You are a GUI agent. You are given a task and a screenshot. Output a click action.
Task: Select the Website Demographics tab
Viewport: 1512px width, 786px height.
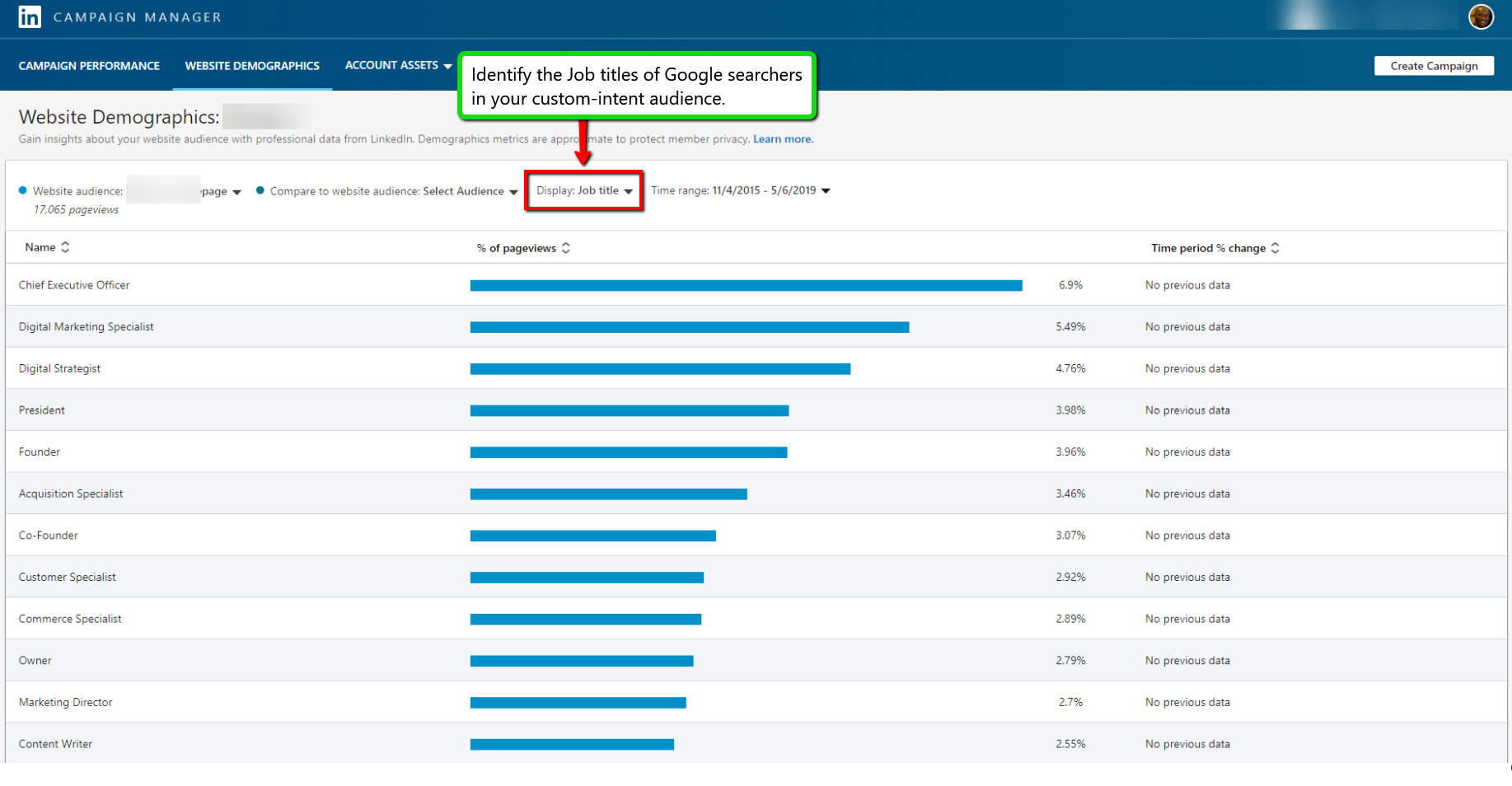tap(252, 65)
